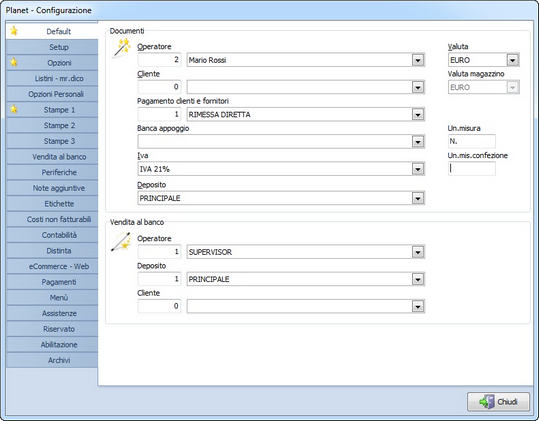This screenshot has height=421, width=539.
Task: Click the Chiudi button
Action: tap(498, 402)
